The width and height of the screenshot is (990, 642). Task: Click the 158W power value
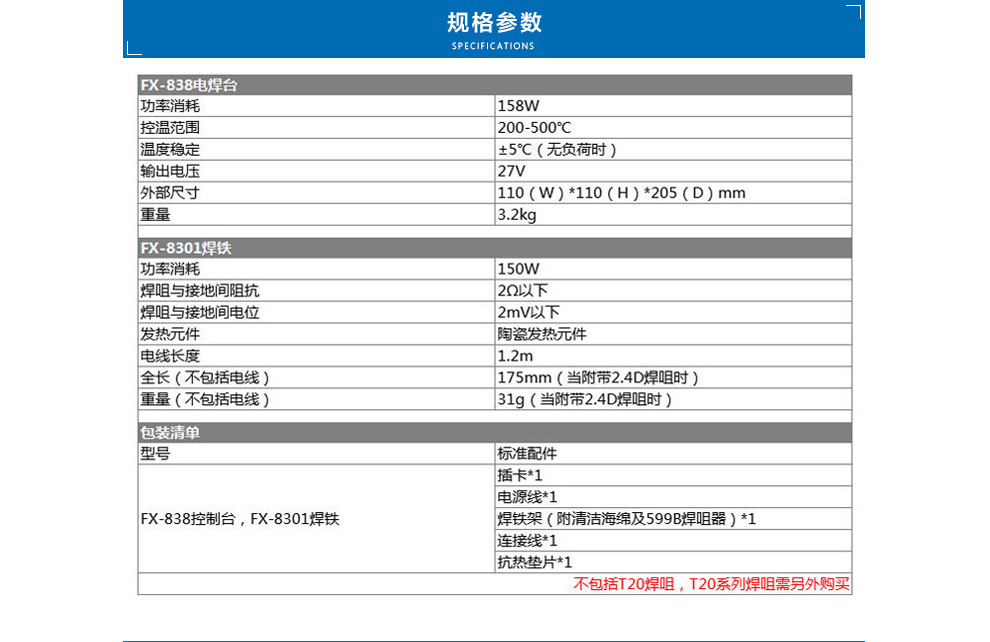pos(518,106)
